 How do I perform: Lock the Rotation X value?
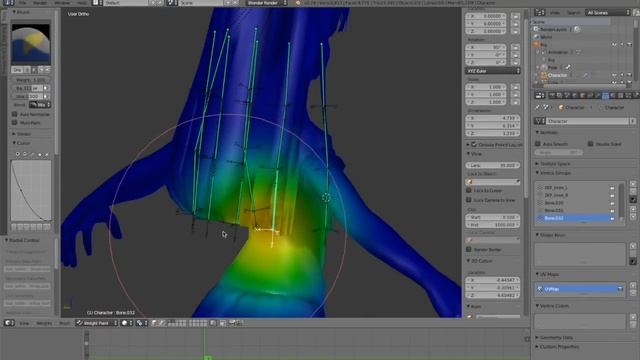coord(516,47)
